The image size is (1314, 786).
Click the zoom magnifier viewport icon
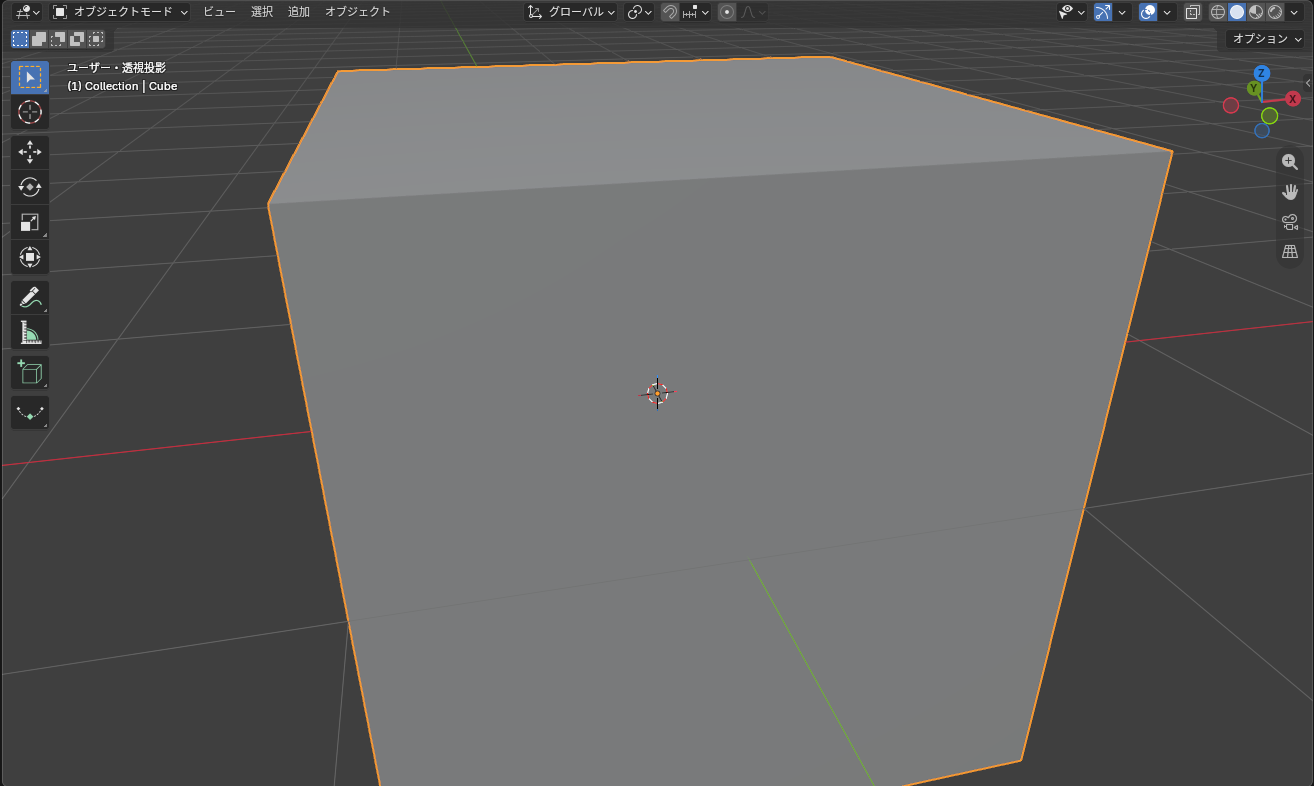tap(1290, 162)
